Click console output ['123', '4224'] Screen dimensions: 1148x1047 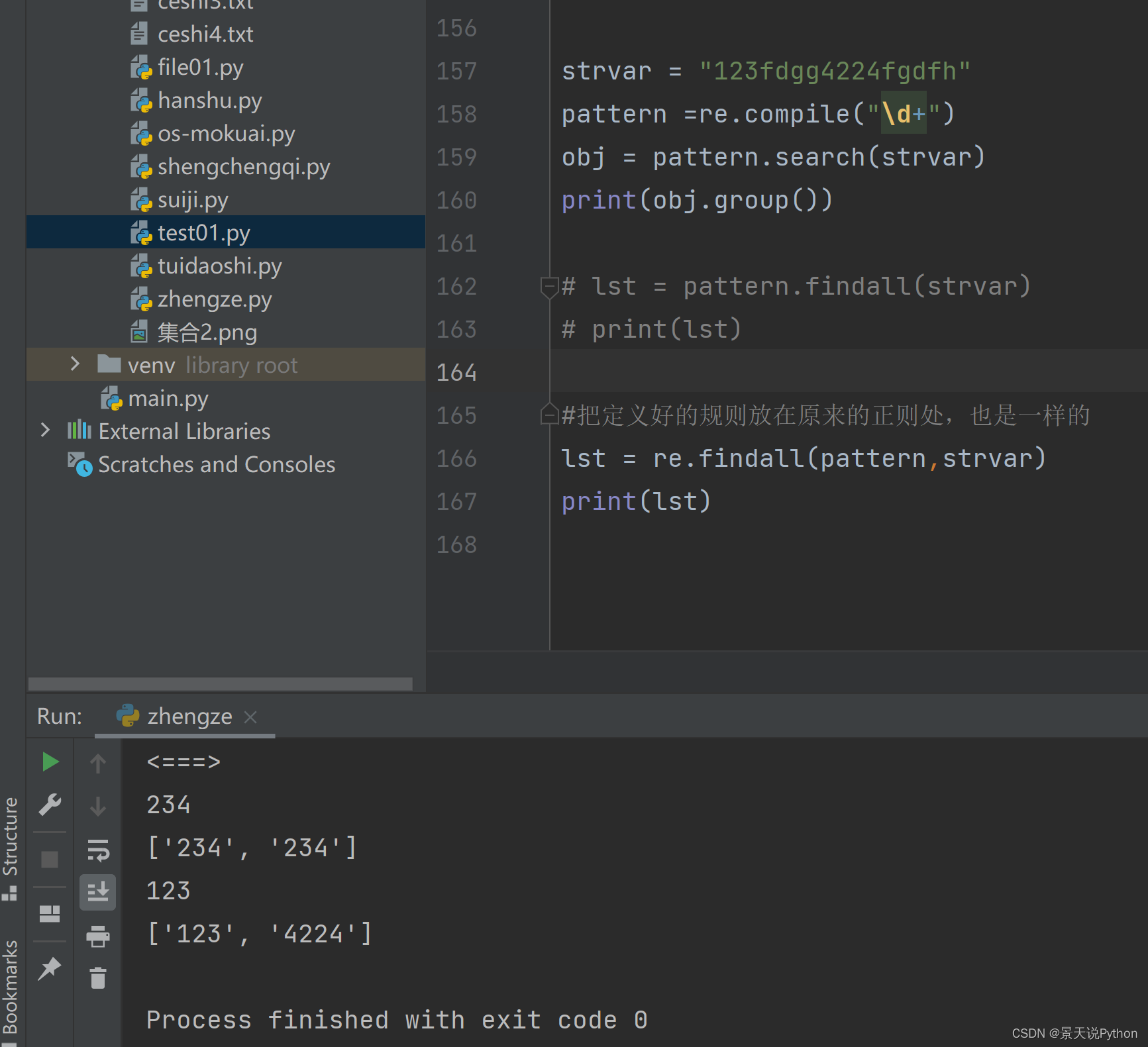259,934
